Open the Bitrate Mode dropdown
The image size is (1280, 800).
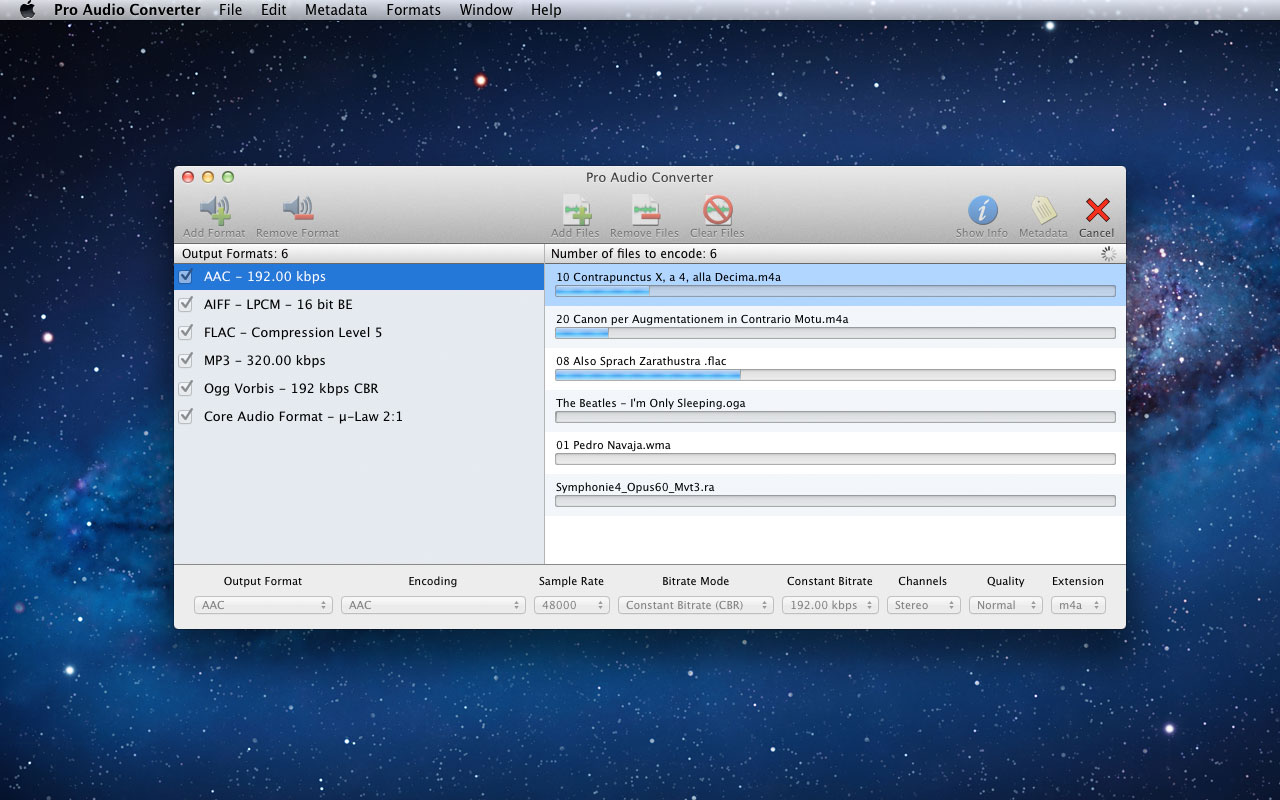pyautogui.click(x=695, y=605)
